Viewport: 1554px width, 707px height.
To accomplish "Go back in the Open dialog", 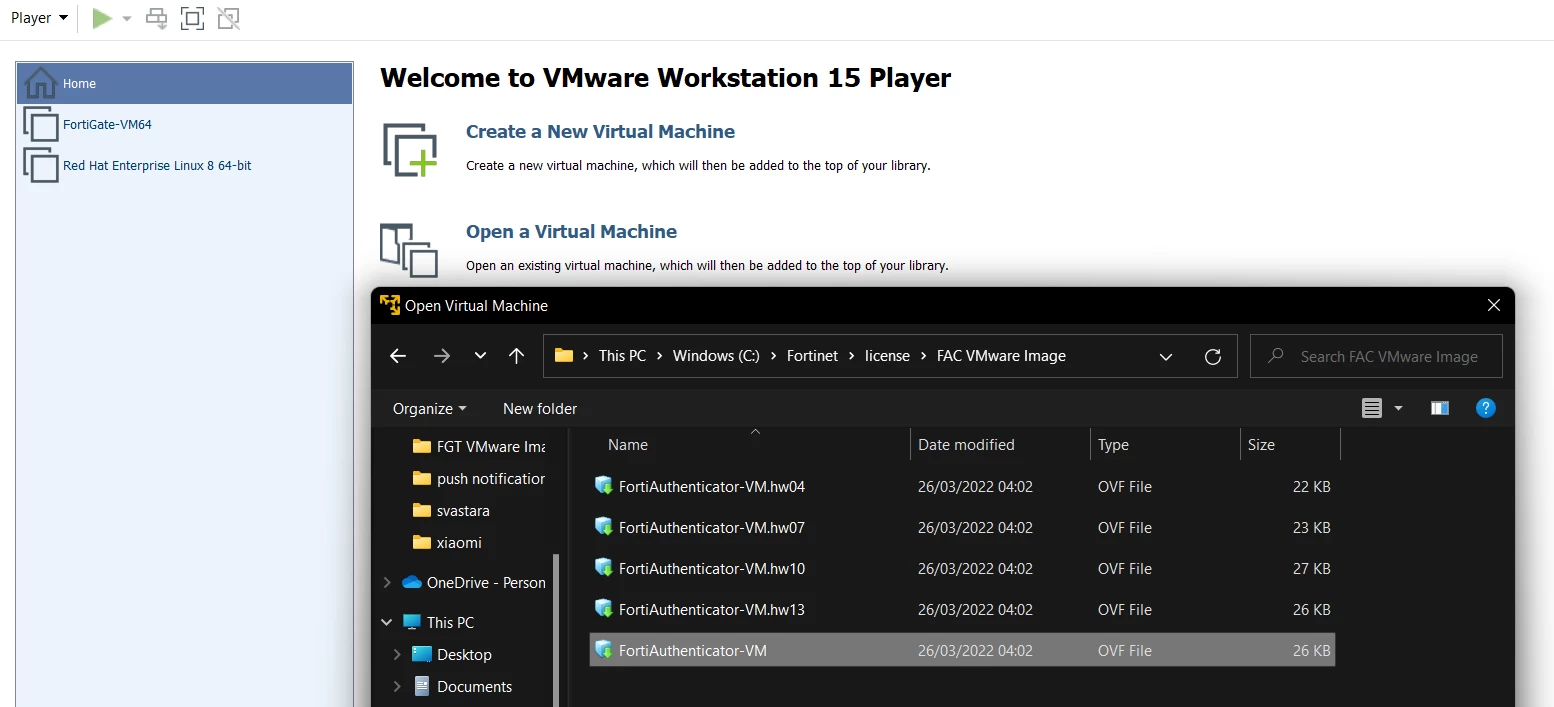I will [x=398, y=356].
